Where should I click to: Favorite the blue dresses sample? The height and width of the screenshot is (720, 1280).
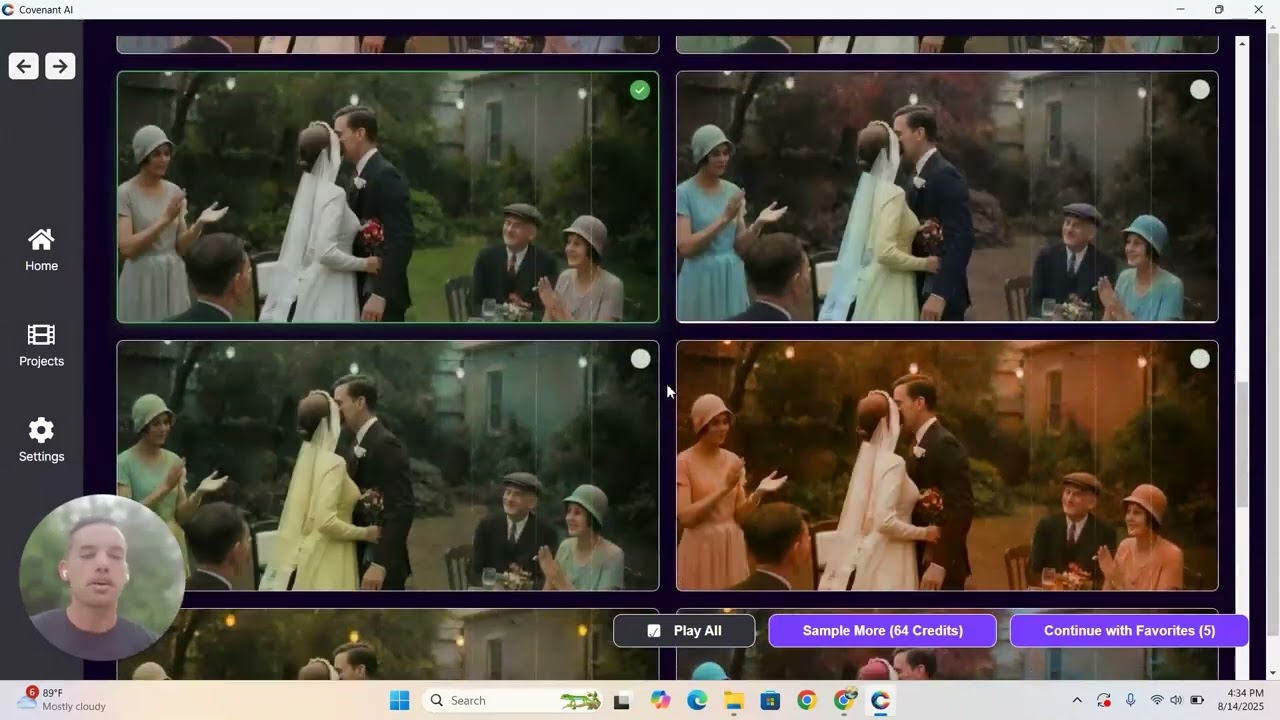click(1200, 90)
